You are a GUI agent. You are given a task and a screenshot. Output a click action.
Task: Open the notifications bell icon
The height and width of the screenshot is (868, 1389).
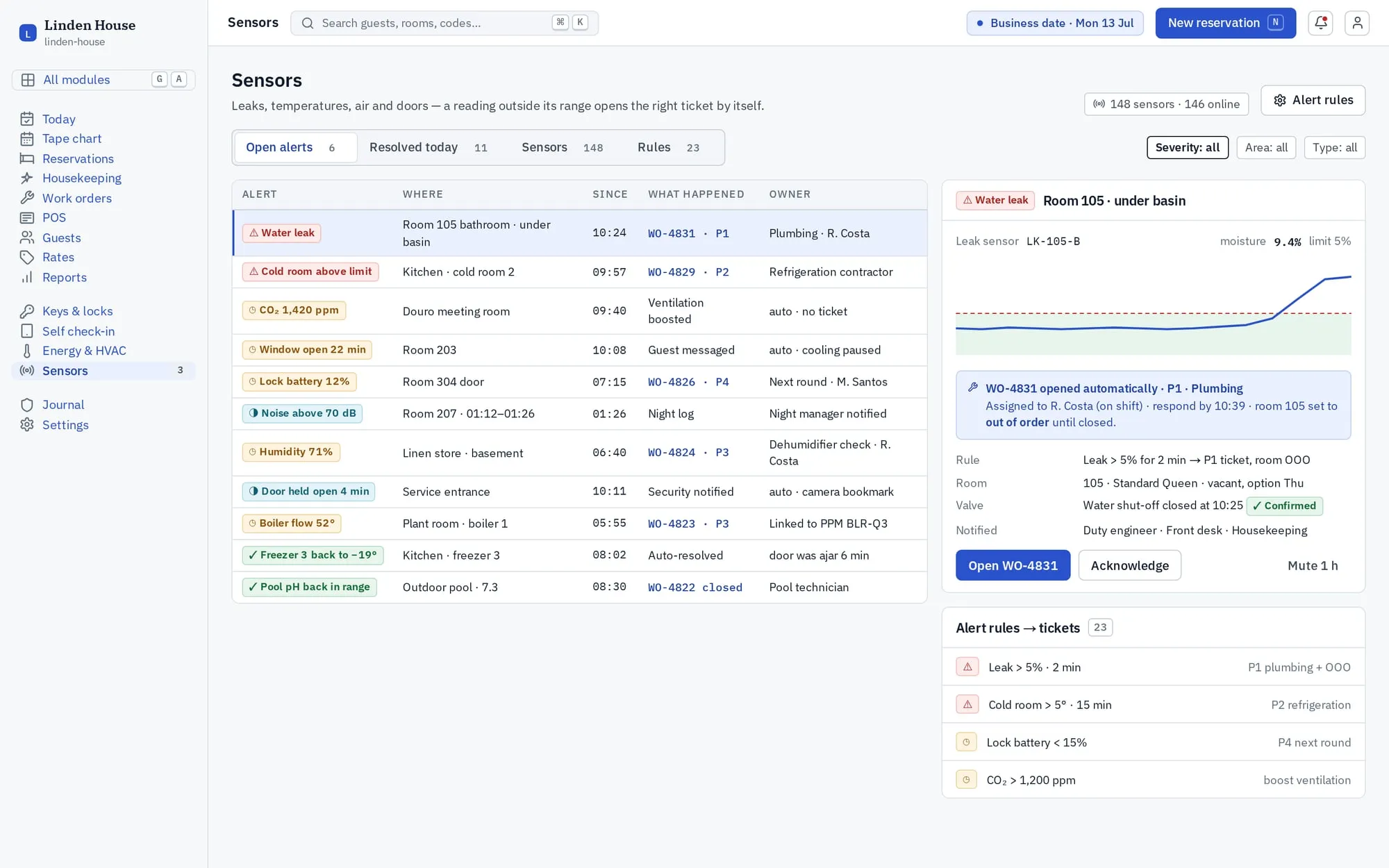[x=1320, y=23]
